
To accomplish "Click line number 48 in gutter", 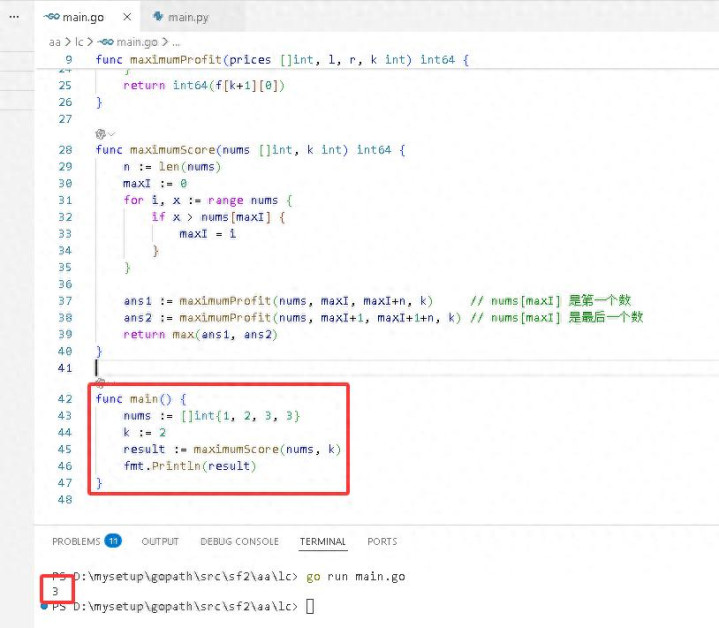I will (65, 500).
